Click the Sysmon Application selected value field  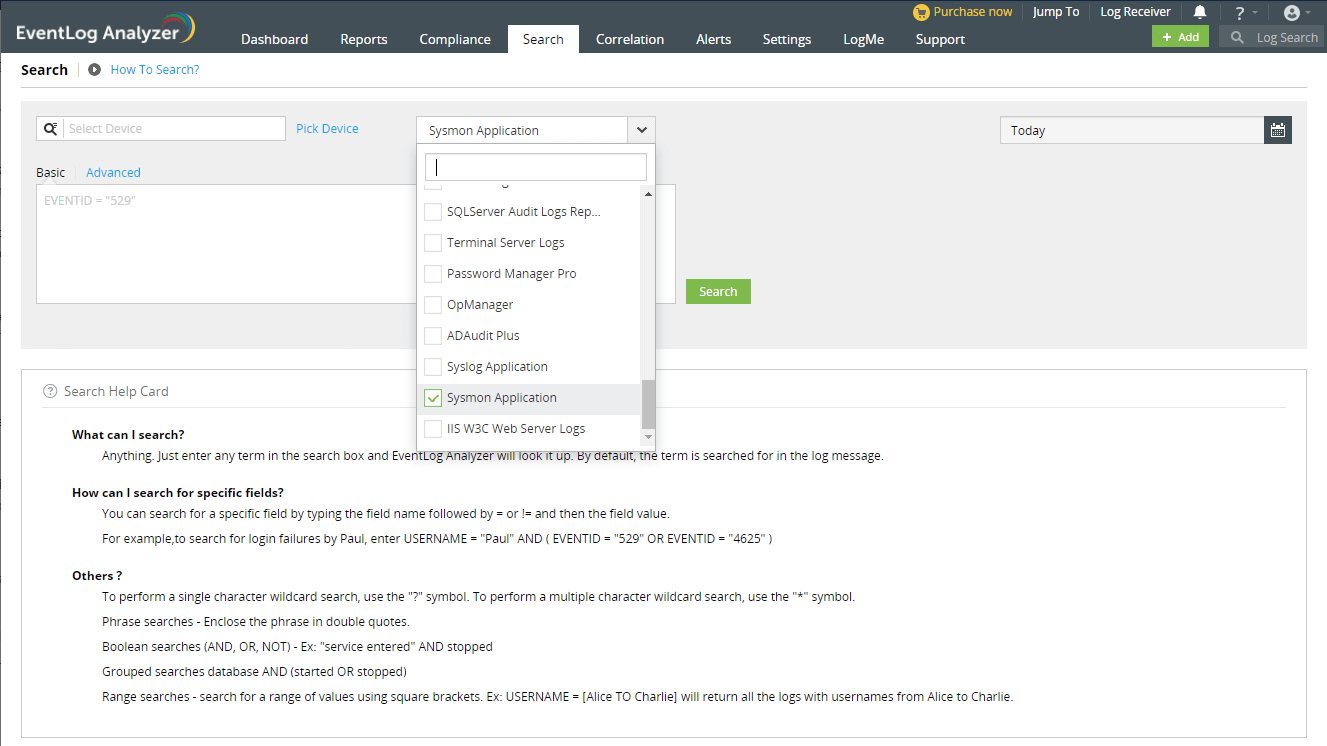522,130
